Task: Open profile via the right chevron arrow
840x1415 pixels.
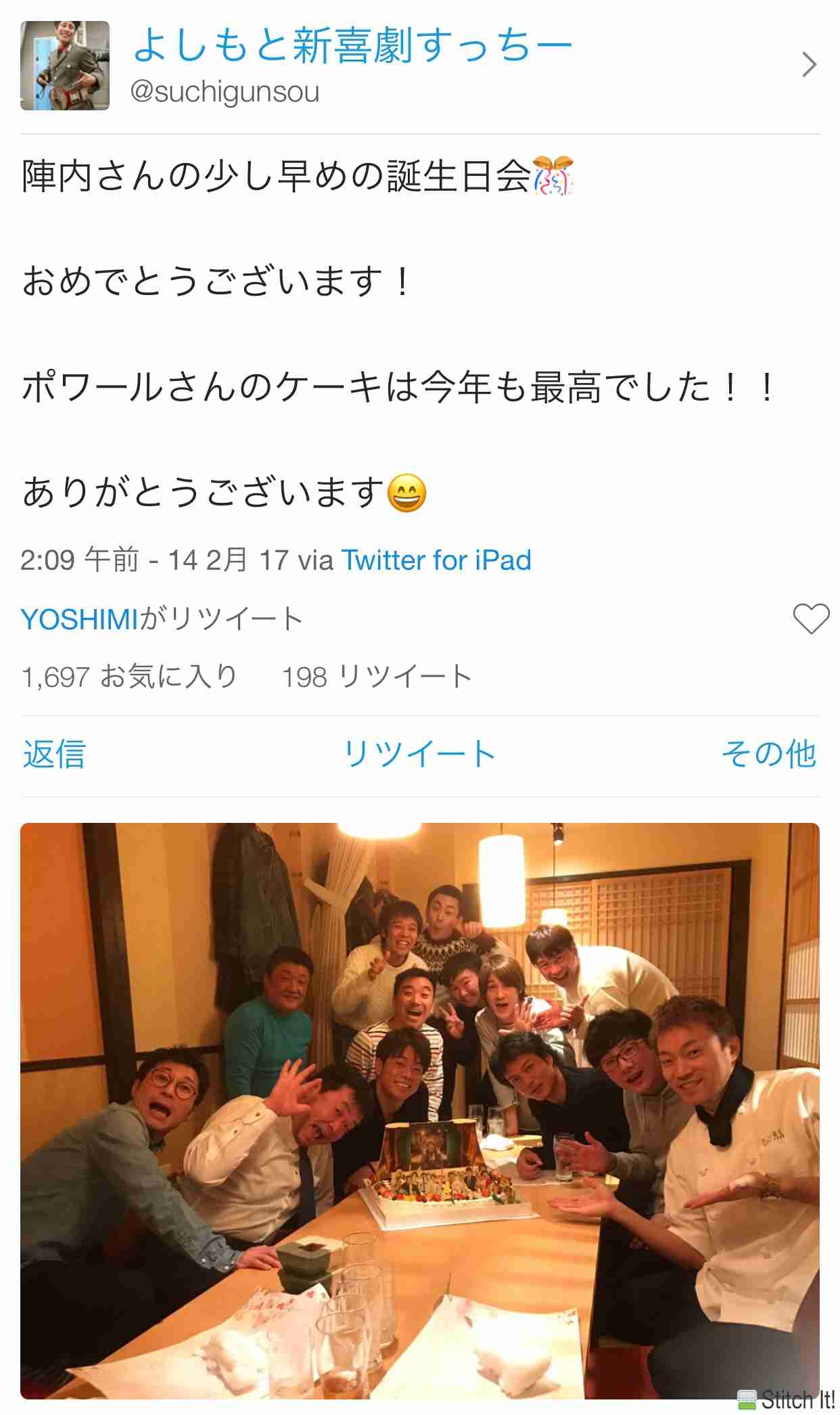Action: 809,65
